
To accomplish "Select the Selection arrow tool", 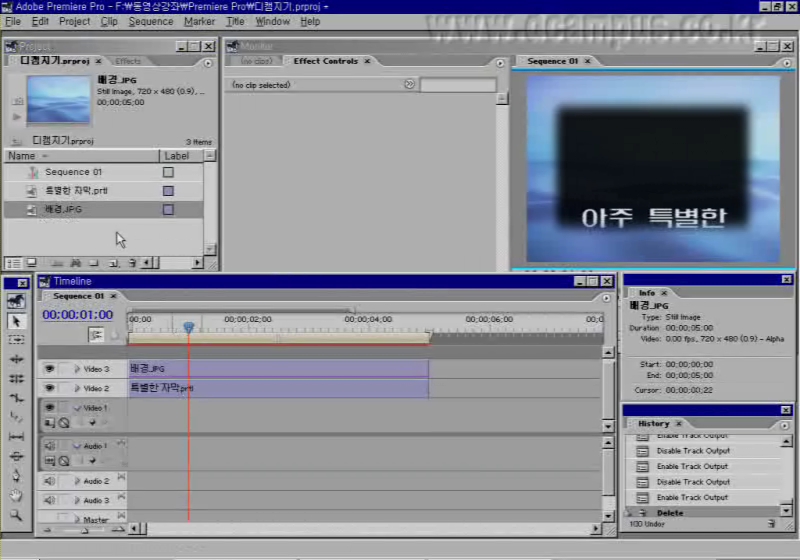I will (x=16, y=321).
